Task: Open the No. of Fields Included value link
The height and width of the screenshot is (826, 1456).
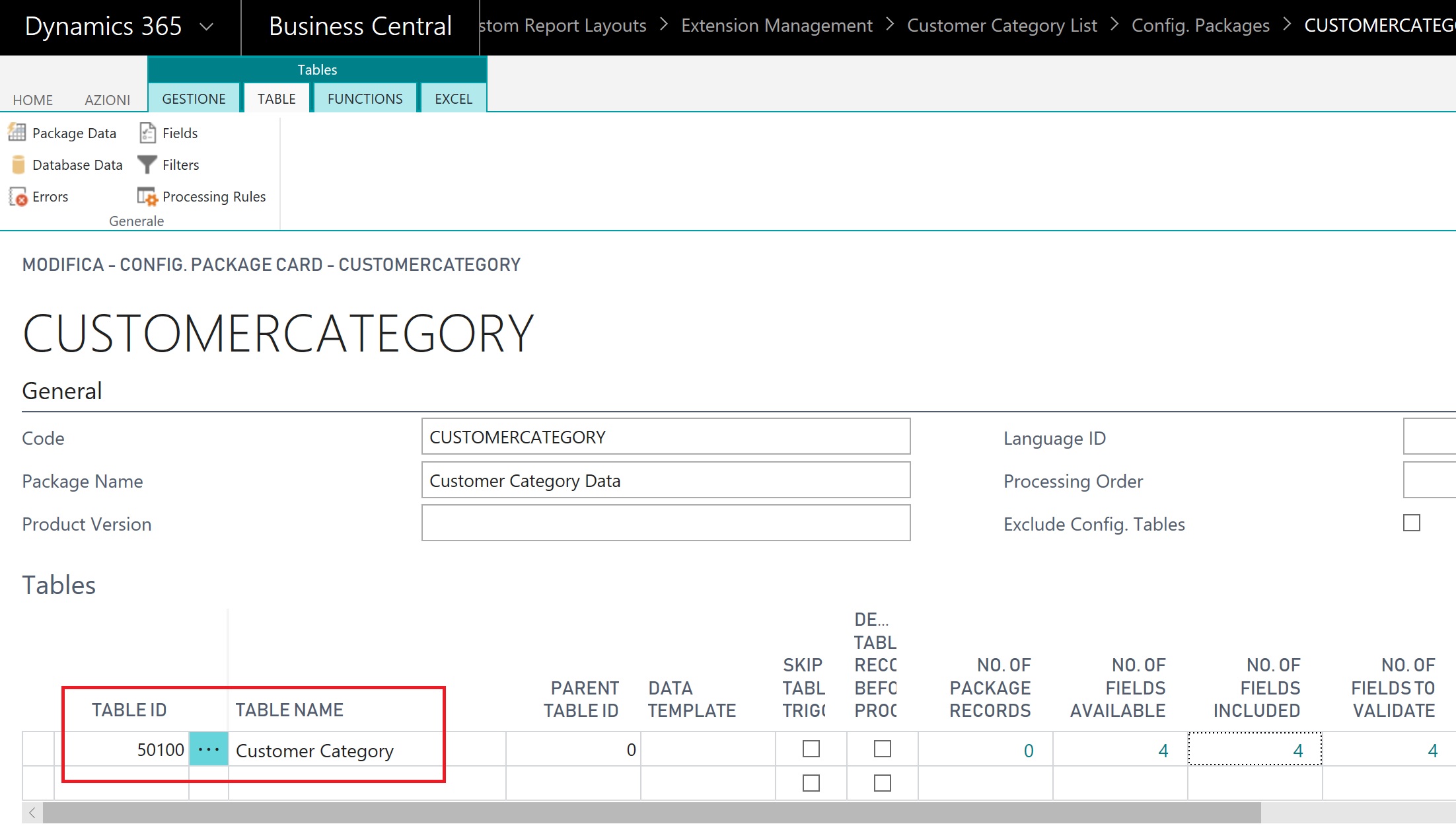Action: [1297, 749]
